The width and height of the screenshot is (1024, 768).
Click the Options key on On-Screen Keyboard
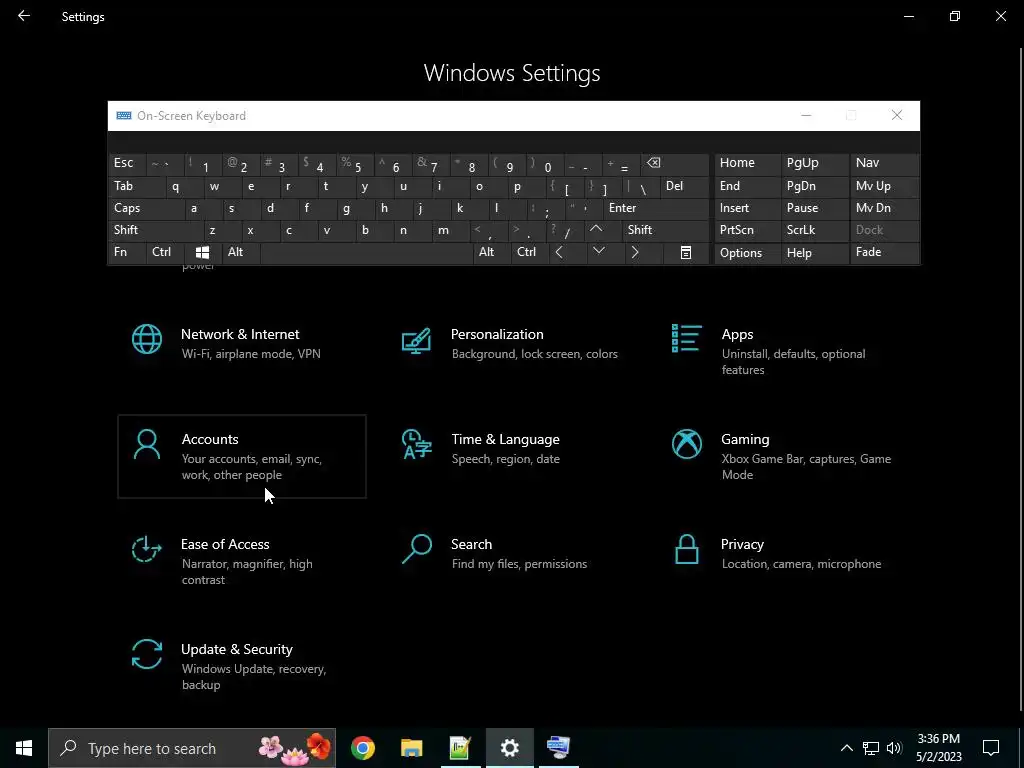click(x=747, y=253)
